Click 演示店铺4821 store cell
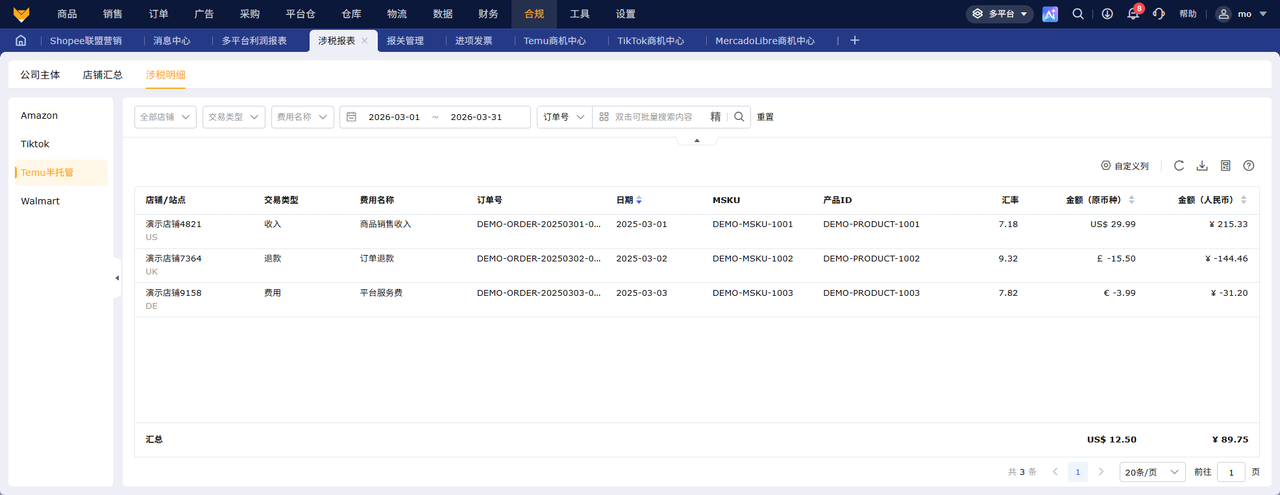This screenshot has height=495, width=1280. [x=174, y=224]
